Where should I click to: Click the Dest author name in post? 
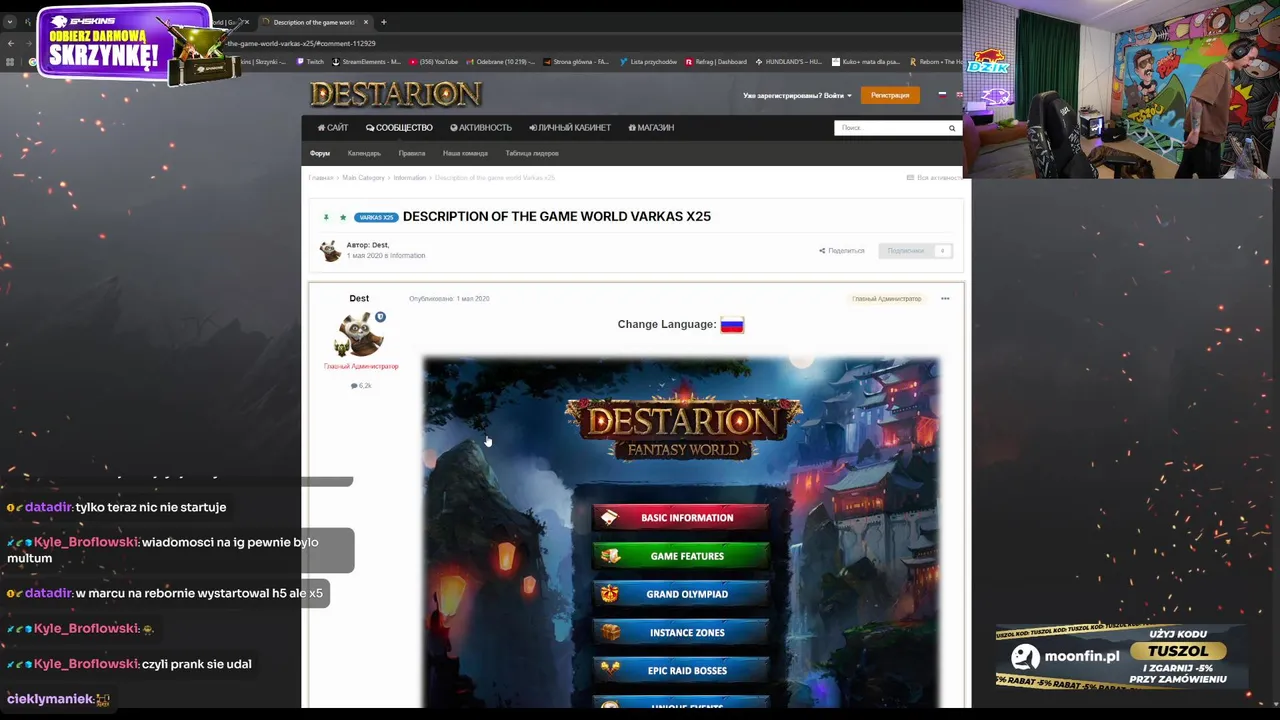[359, 298]
